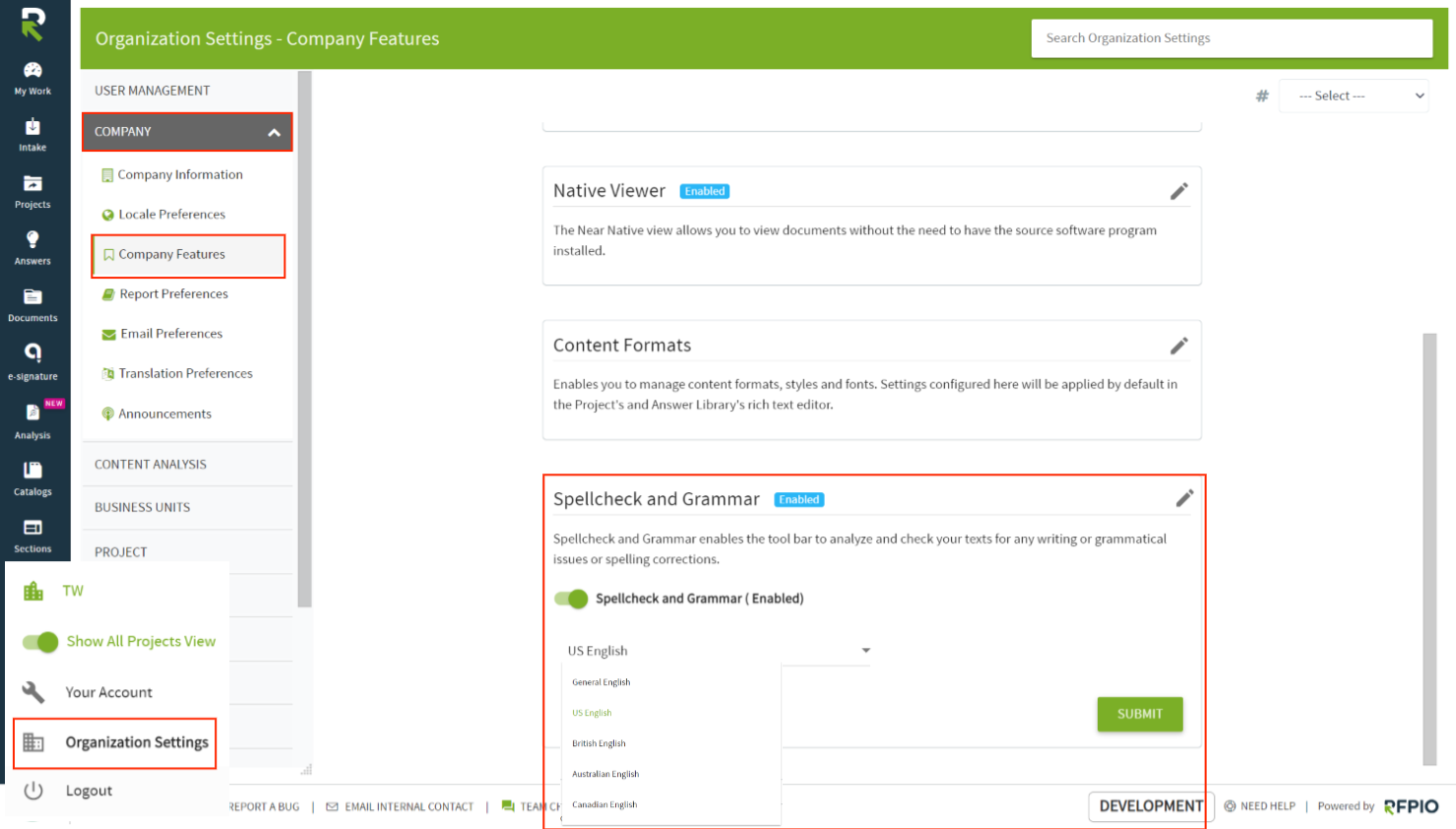Screen dimensions: 1456x829
Task: Open Locale Preferences page
Action: click(x=172, y=215)
